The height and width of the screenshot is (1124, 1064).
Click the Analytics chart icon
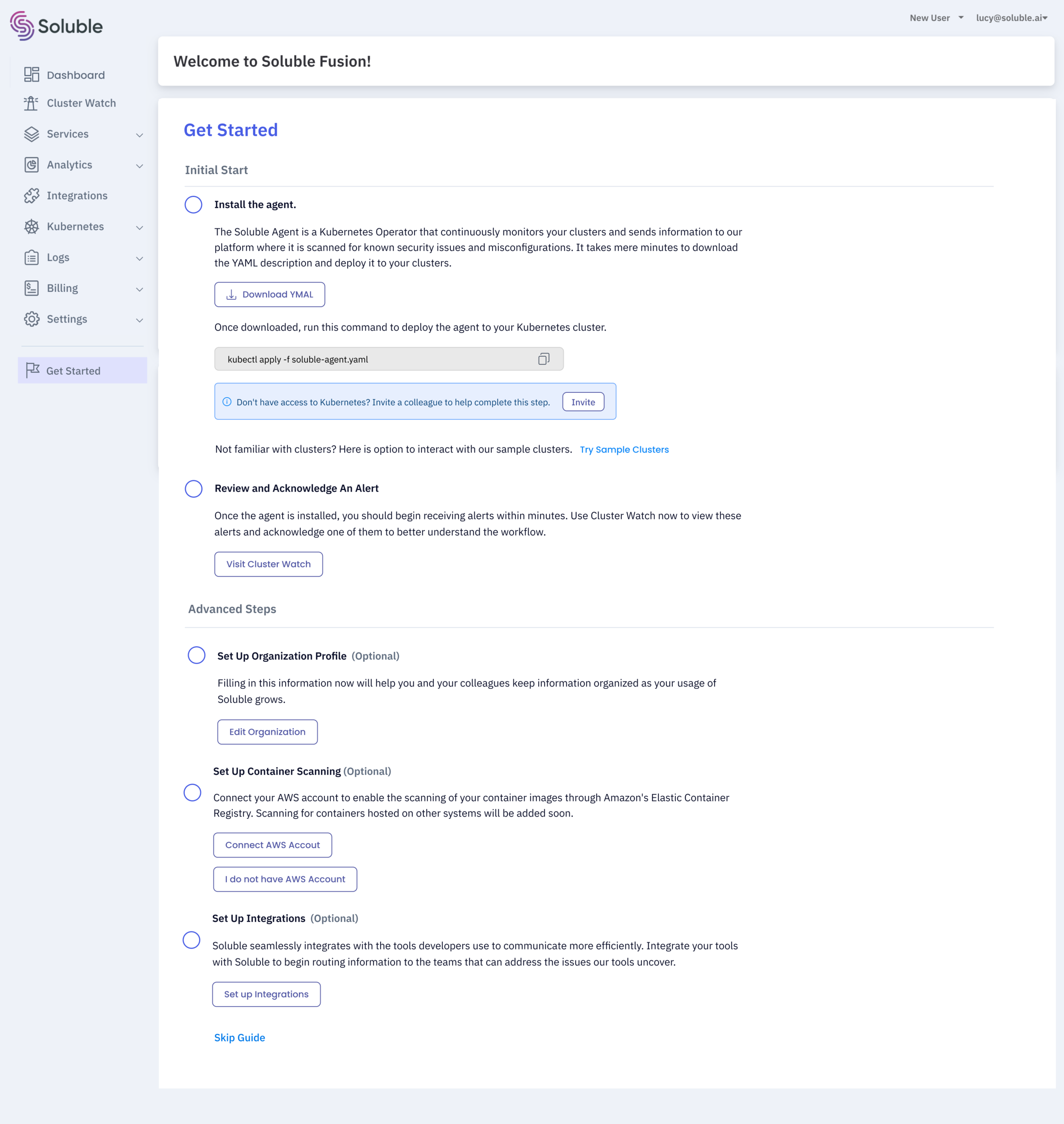[x=32, y=165]
